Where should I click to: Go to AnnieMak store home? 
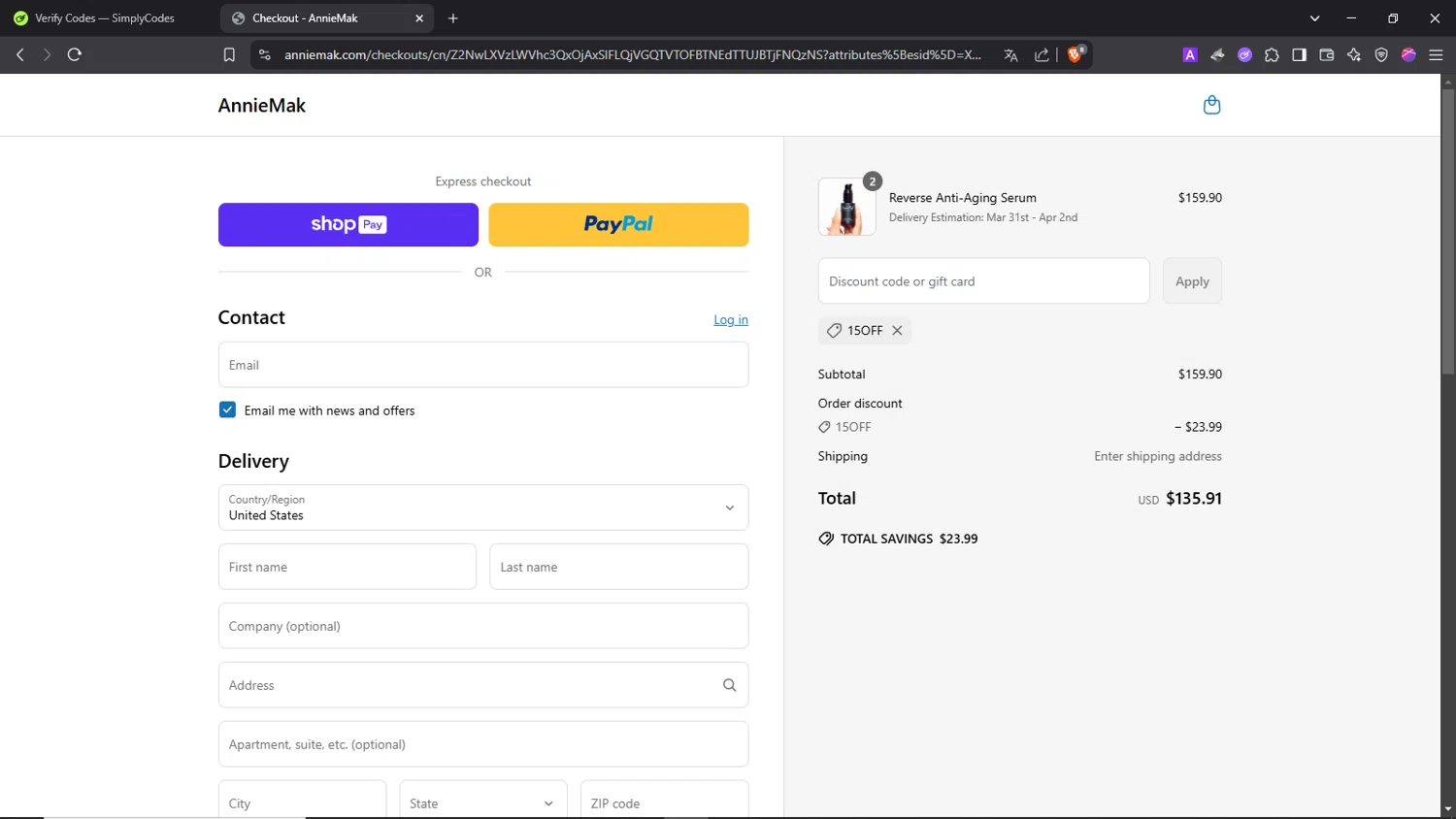tap(262, 105)
